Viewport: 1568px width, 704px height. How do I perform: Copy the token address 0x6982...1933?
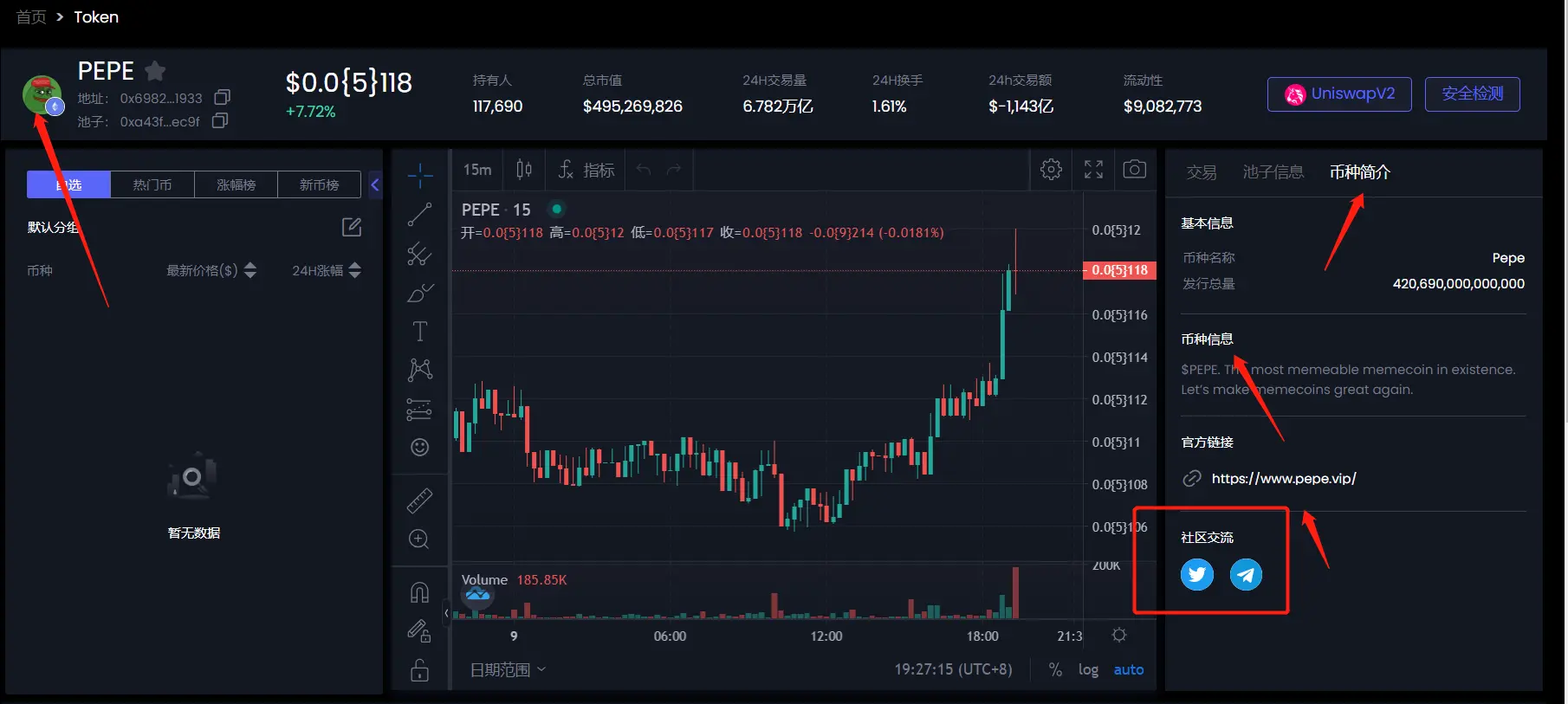pyautogui.click(x=222, y=97)
